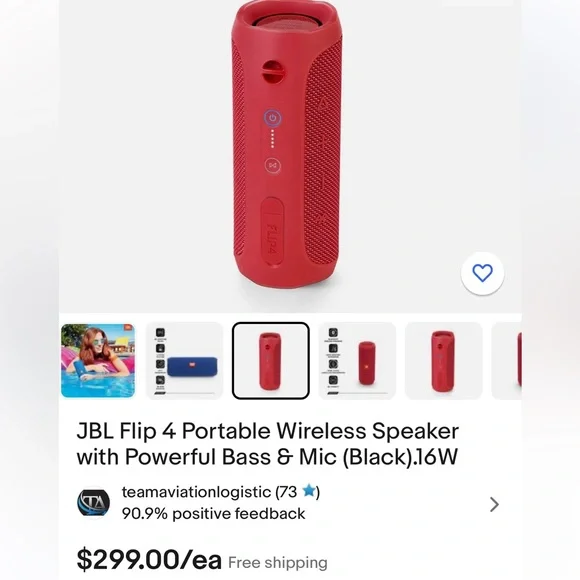Screen dimensions: 580x580
Task: Tap the heart watchlist icon
Action: click(x=482, y=273)
